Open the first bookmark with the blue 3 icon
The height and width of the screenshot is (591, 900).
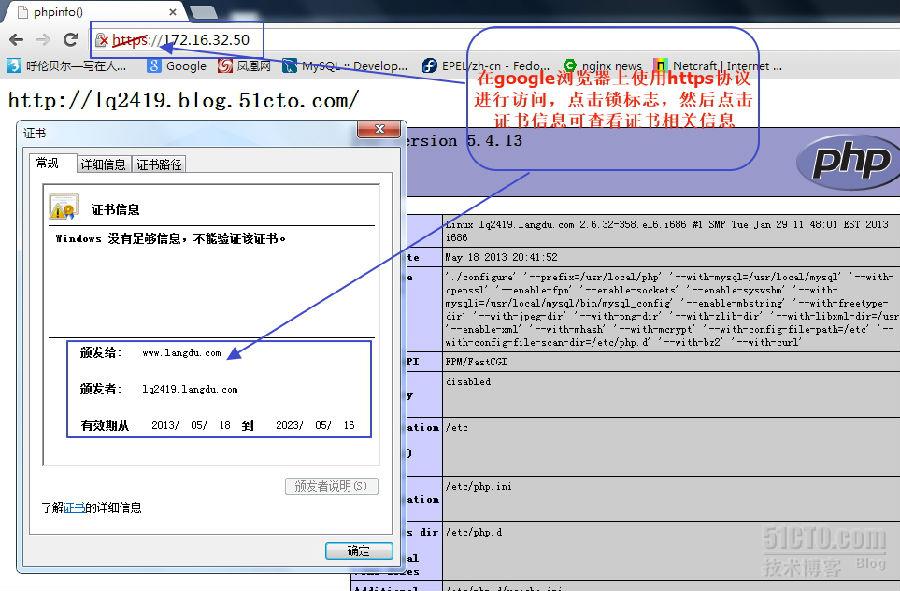click(67, 66)
